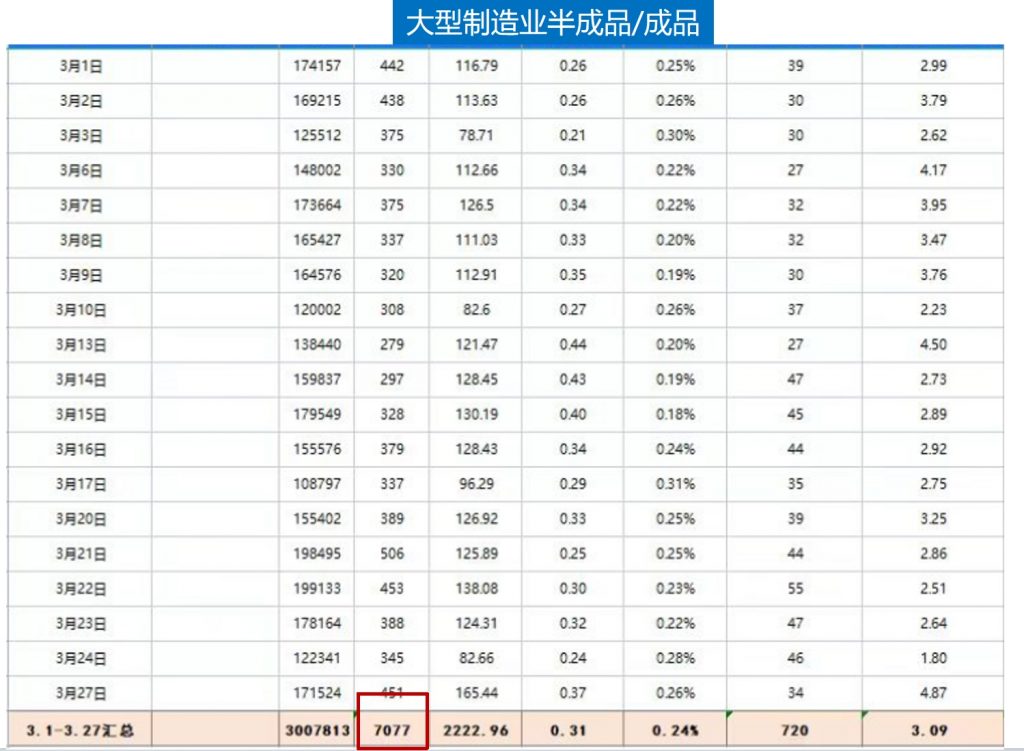Click the value 1.80 in 3月24日 row
The image size is (1024, 751).
[x=933, y=658]
